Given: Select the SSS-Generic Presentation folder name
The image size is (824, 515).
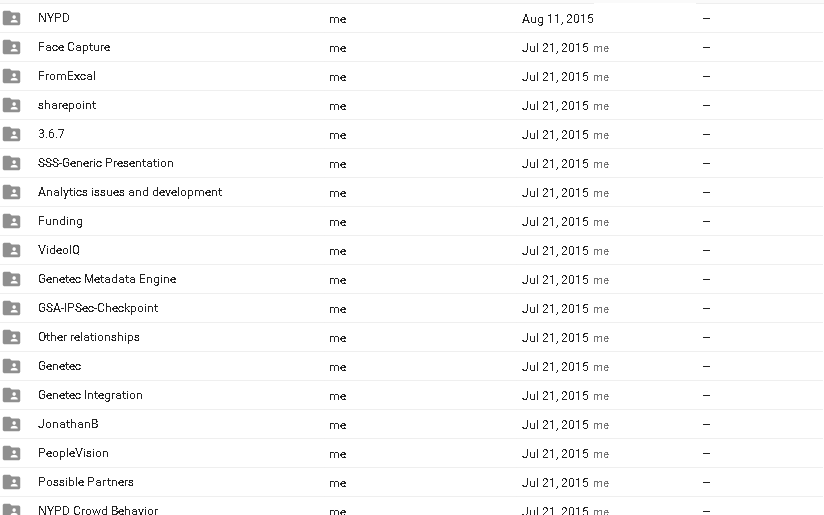Looking at the screenshot, I should [x=105, y=163].
